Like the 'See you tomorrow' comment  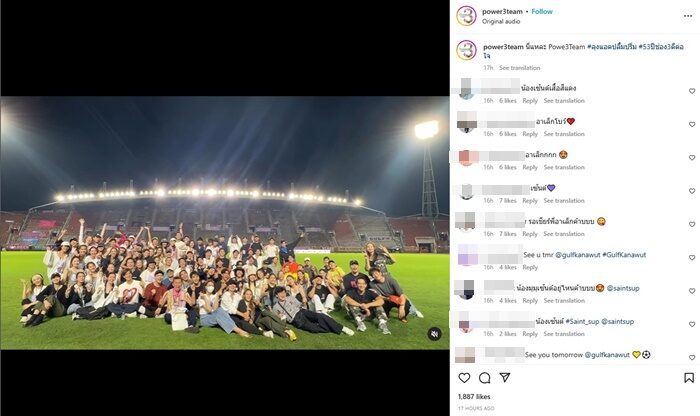click(x=692, y=358)
